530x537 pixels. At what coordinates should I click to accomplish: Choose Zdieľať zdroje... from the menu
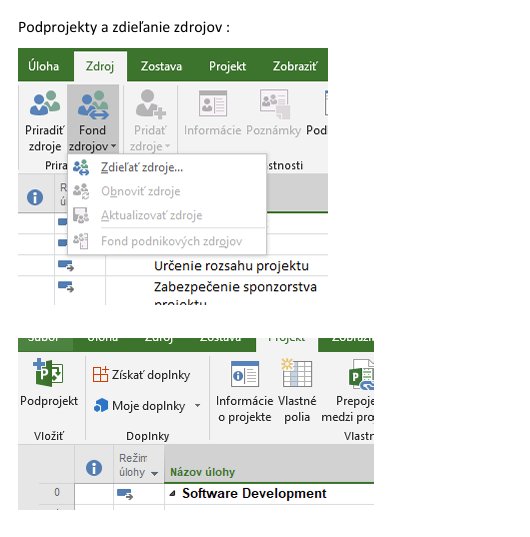[167, 167]
